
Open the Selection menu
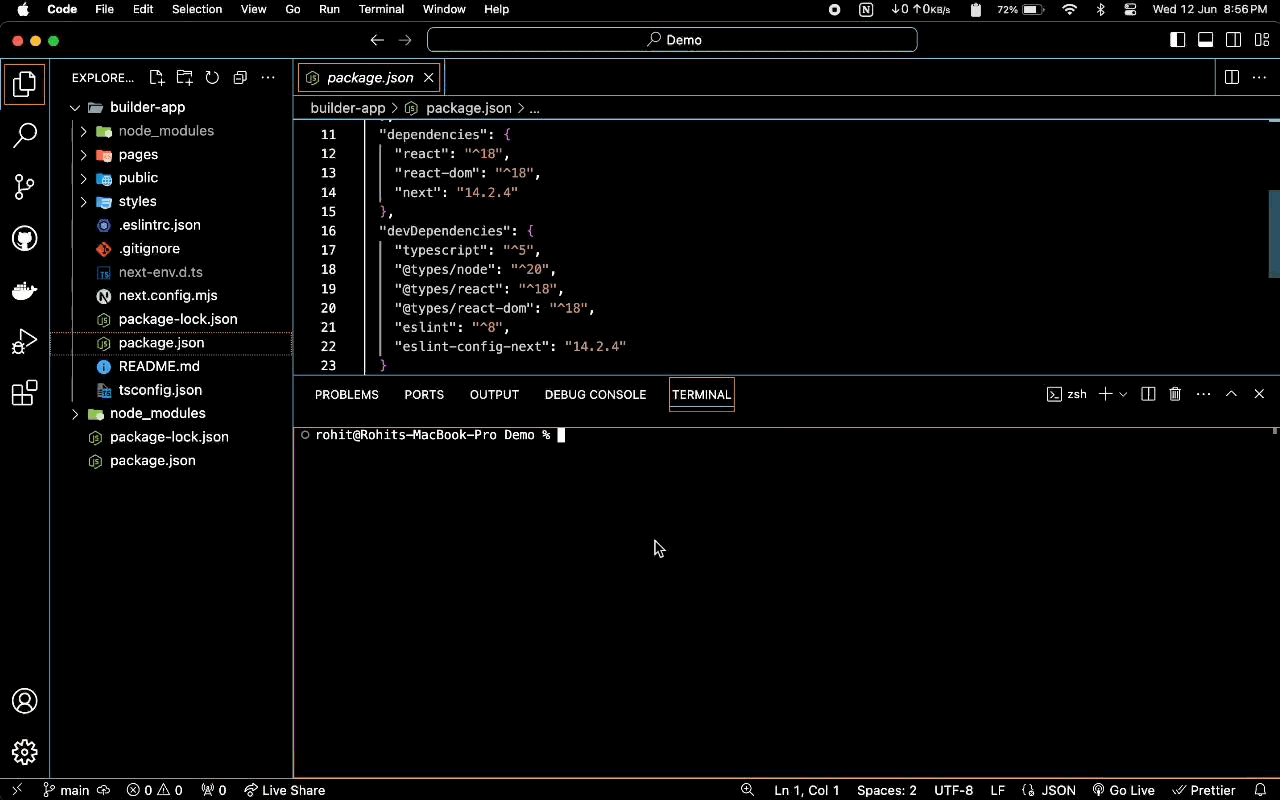pyautogui.click(x=197, y=9)
